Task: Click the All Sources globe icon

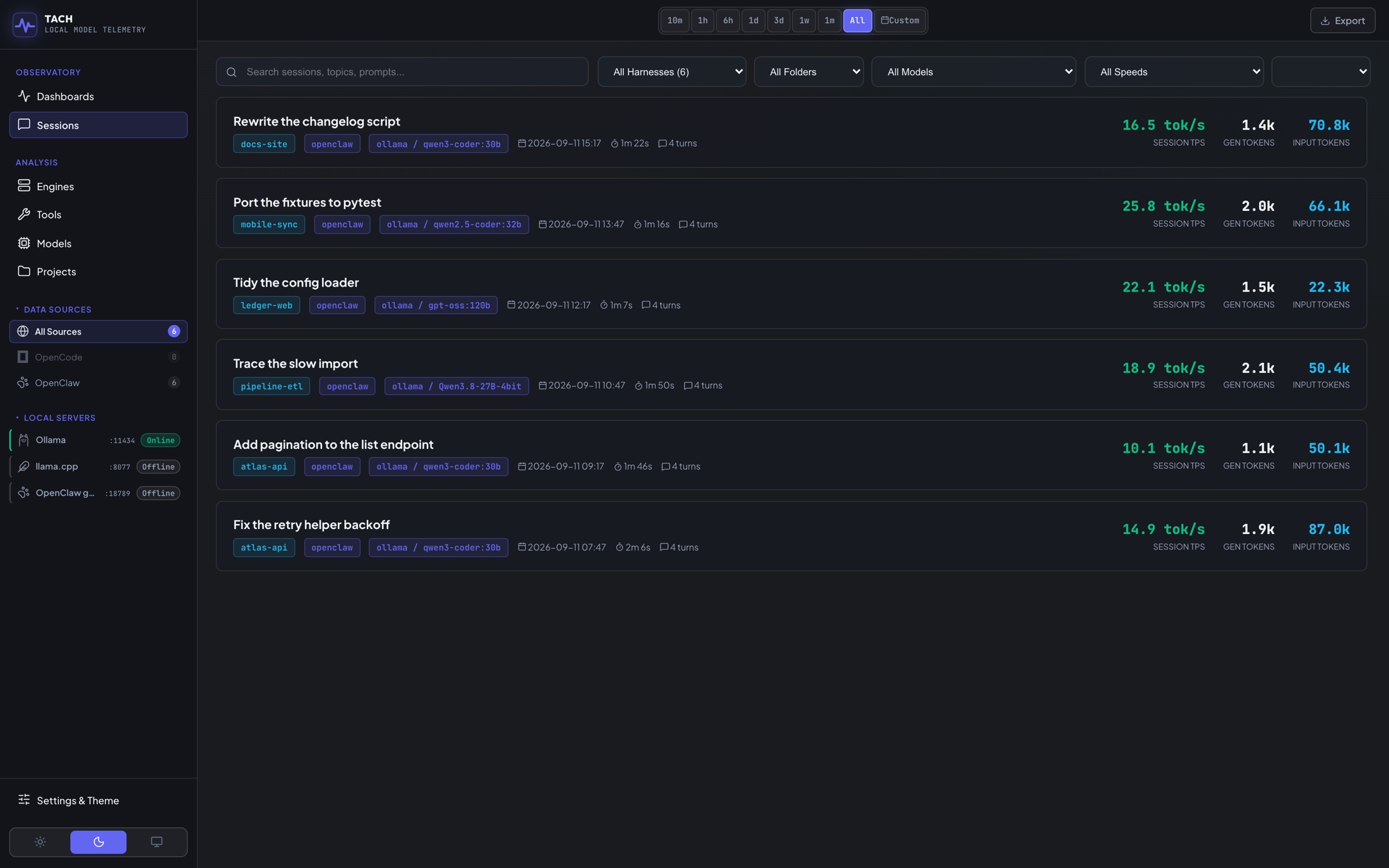Action: 23,331
